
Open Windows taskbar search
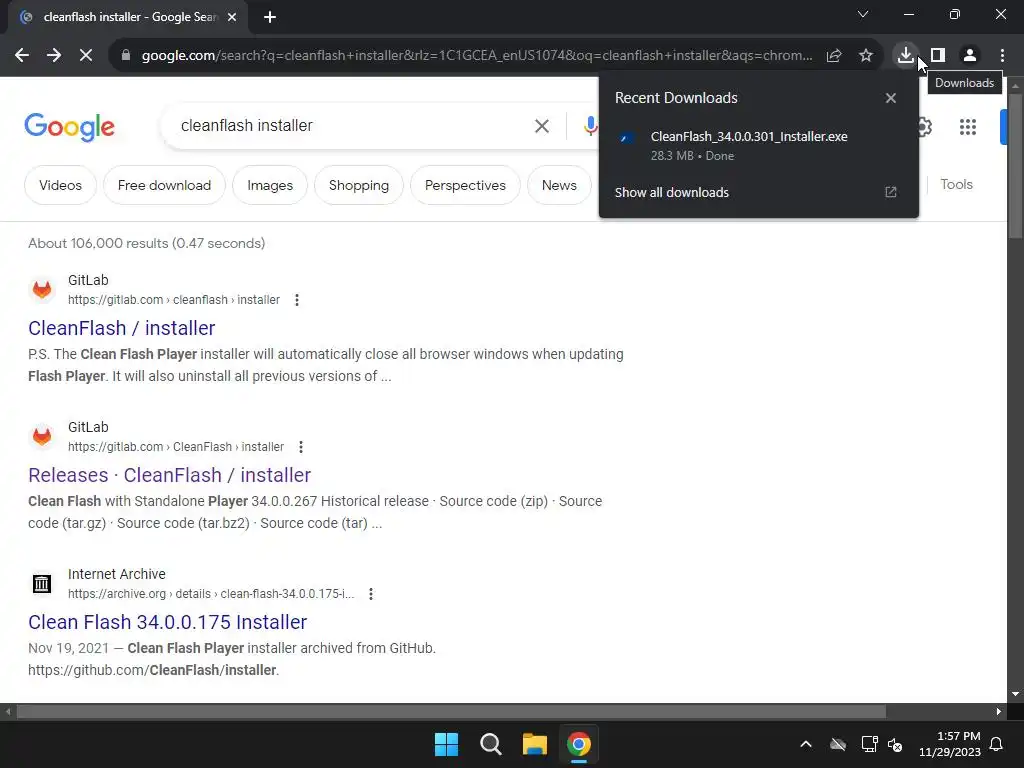click(490, 744)
